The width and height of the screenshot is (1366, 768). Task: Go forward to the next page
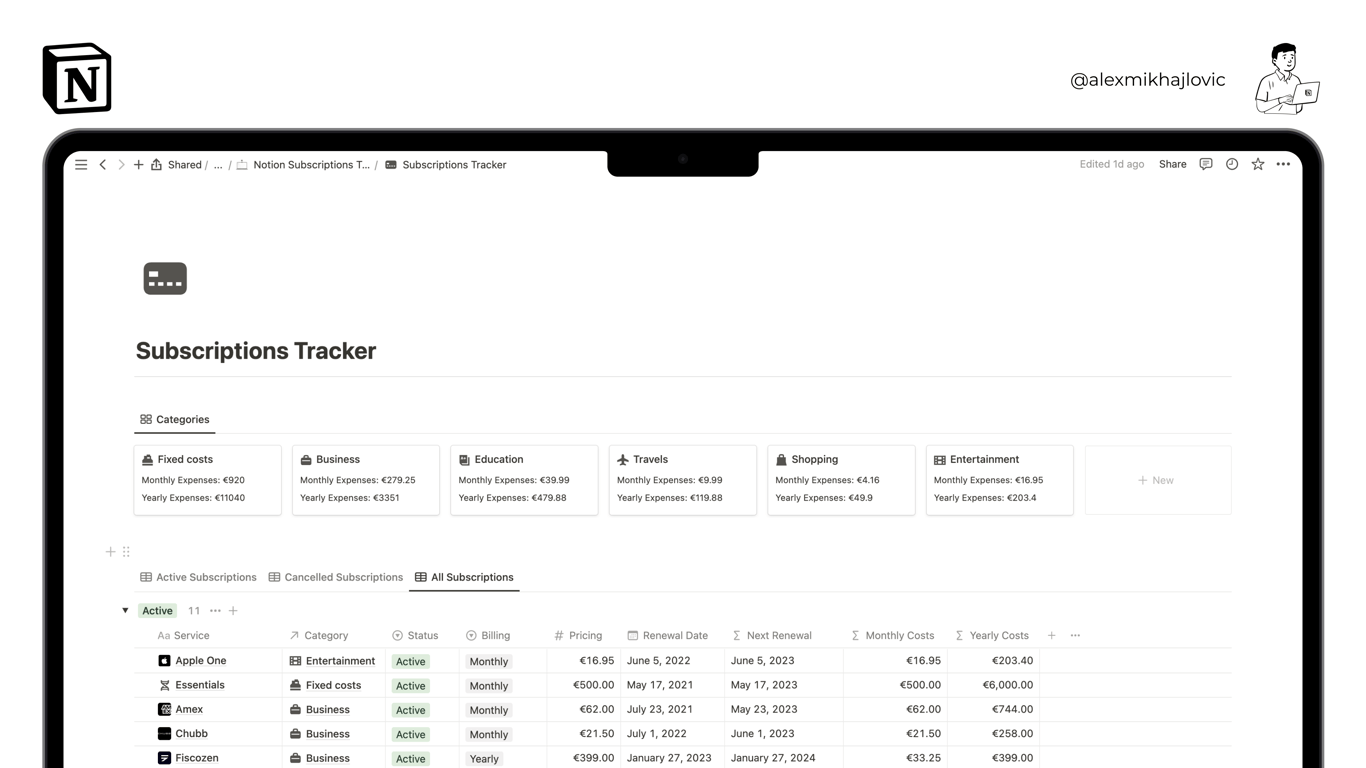click(121, 165)
